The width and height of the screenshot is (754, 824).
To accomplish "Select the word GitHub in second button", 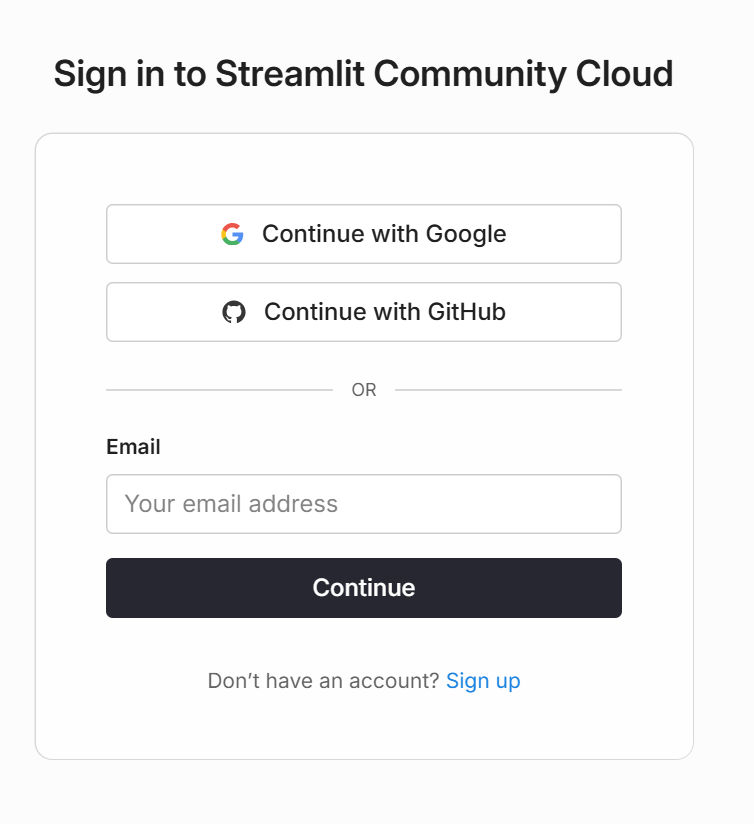I will click(x=467, y=312).
